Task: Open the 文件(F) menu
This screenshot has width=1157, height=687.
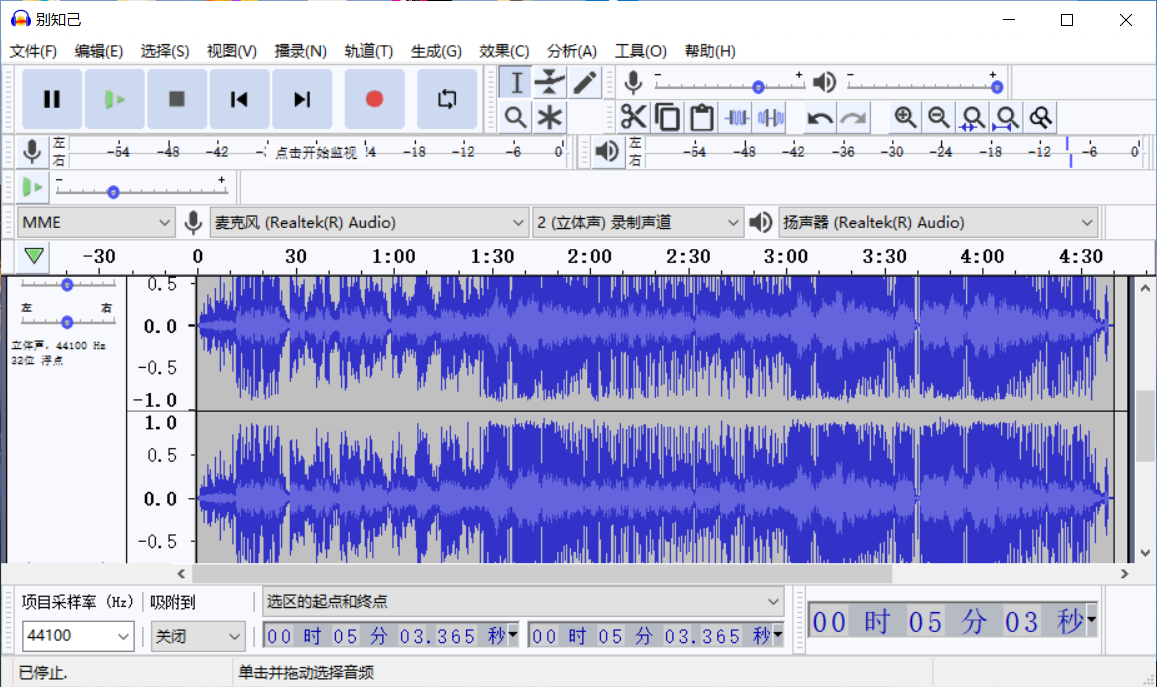Action: coord(33,51)
